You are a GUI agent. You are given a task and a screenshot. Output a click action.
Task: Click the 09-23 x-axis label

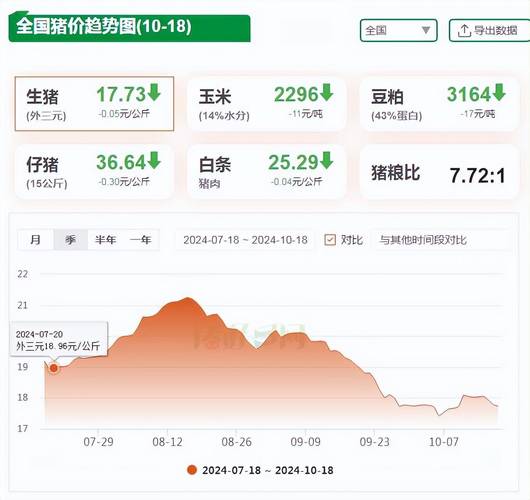pos(375,442)
